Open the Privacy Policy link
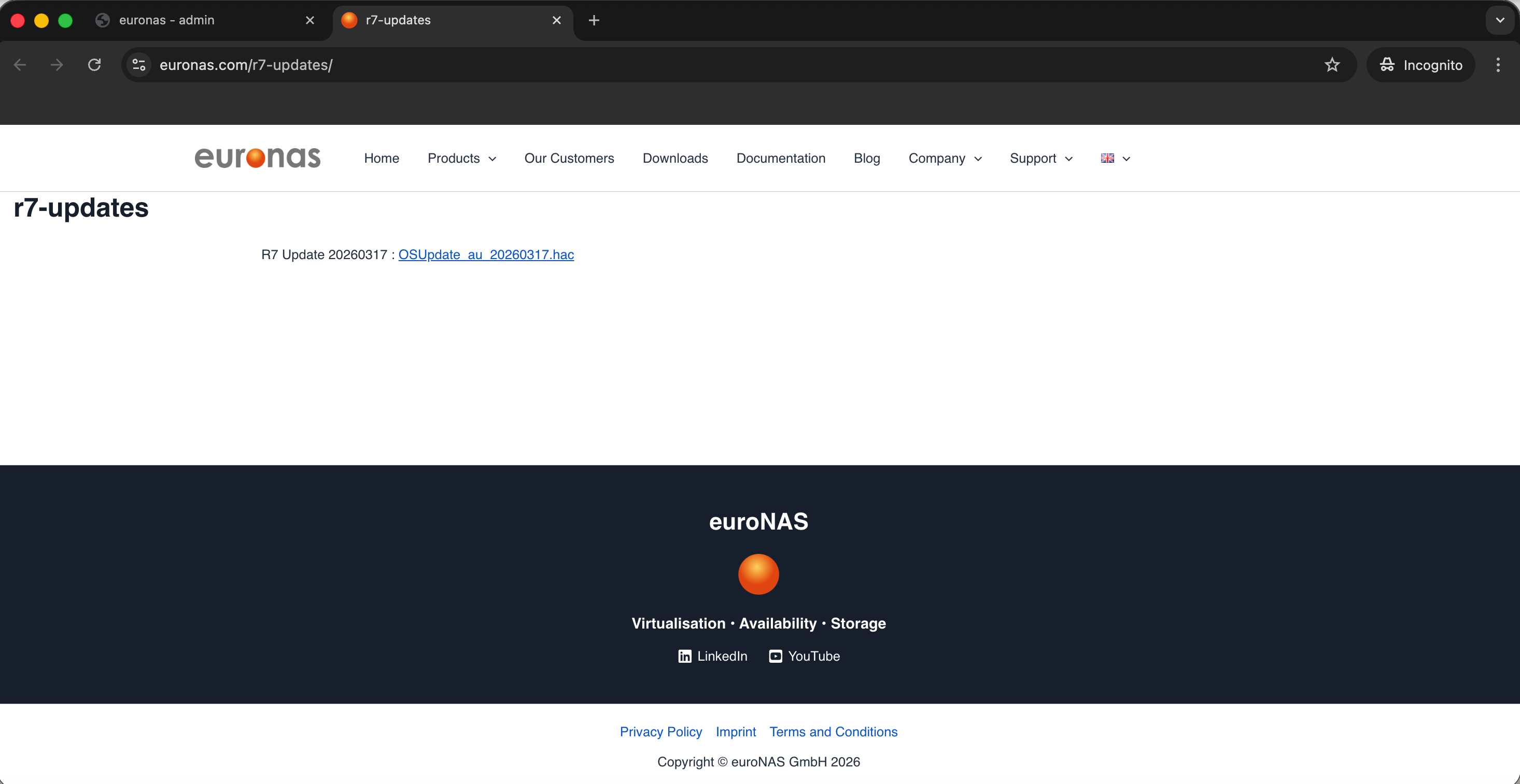This screenshot has width=1520, height=784. coord(660,732)
